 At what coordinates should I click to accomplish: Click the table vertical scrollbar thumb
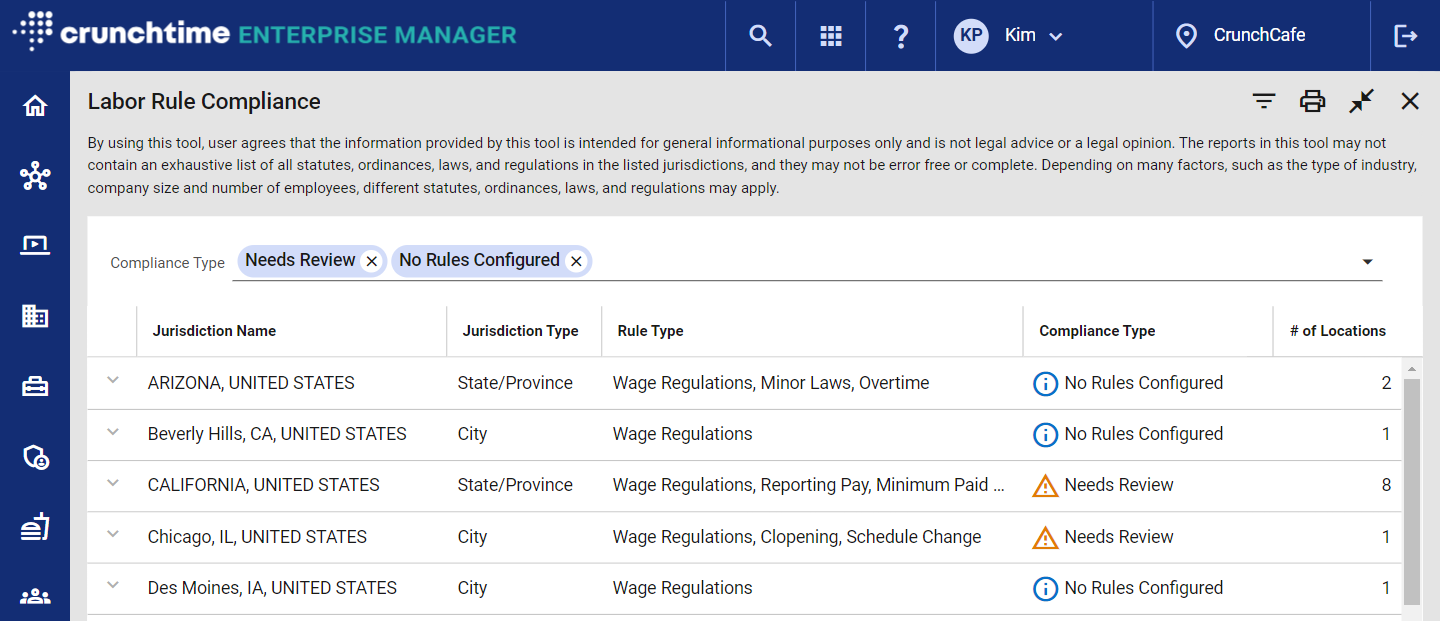[x=1412, y=490]
